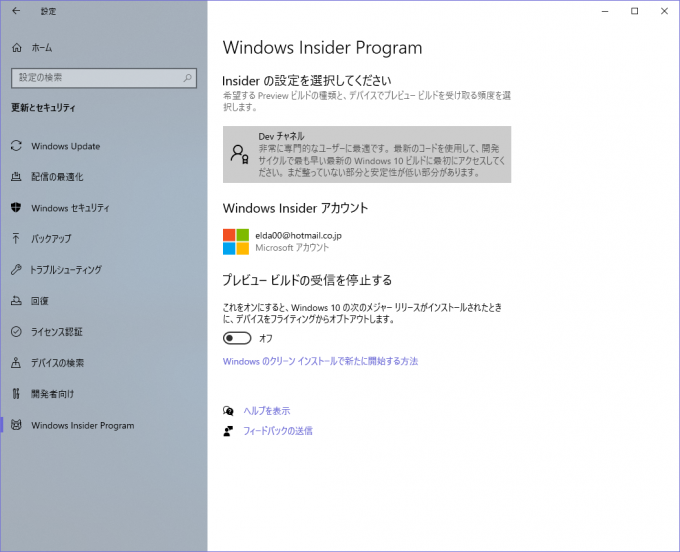Click the help chat bubble icon
The width and height of the screenshot is (680, 552).
[x=228, y=411]
